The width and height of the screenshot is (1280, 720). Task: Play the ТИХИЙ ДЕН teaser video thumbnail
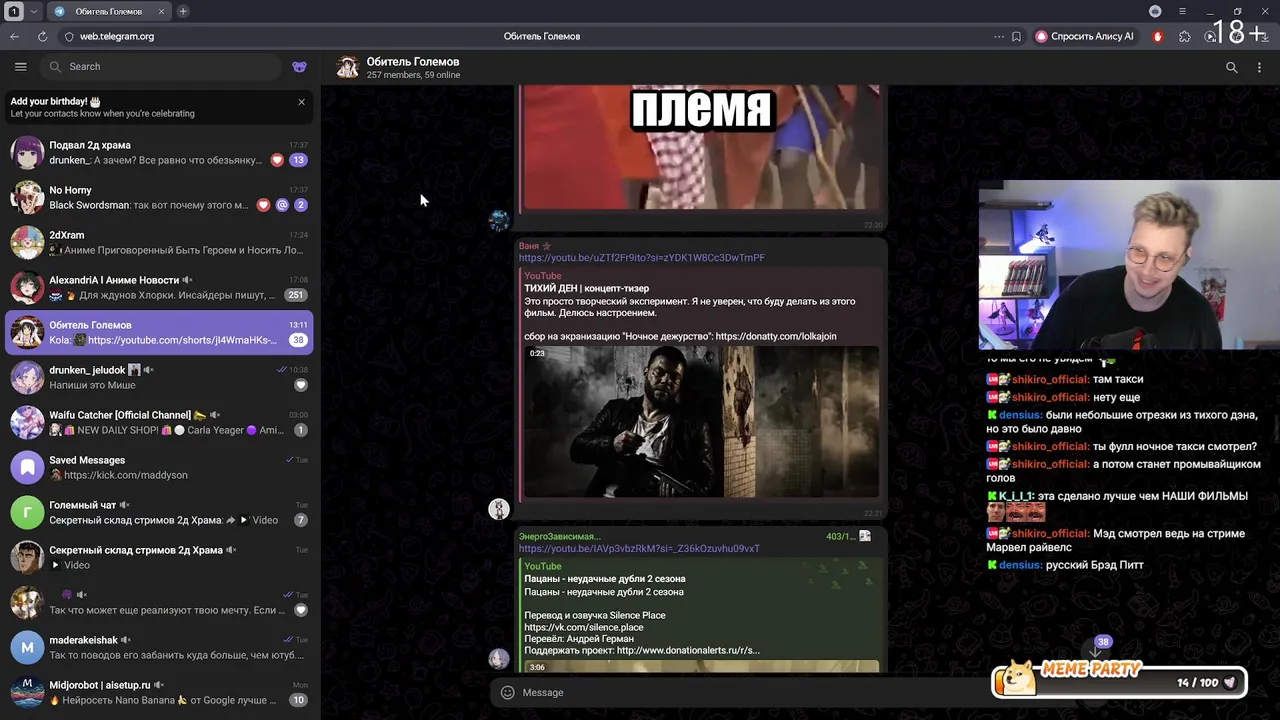point(701,421)
